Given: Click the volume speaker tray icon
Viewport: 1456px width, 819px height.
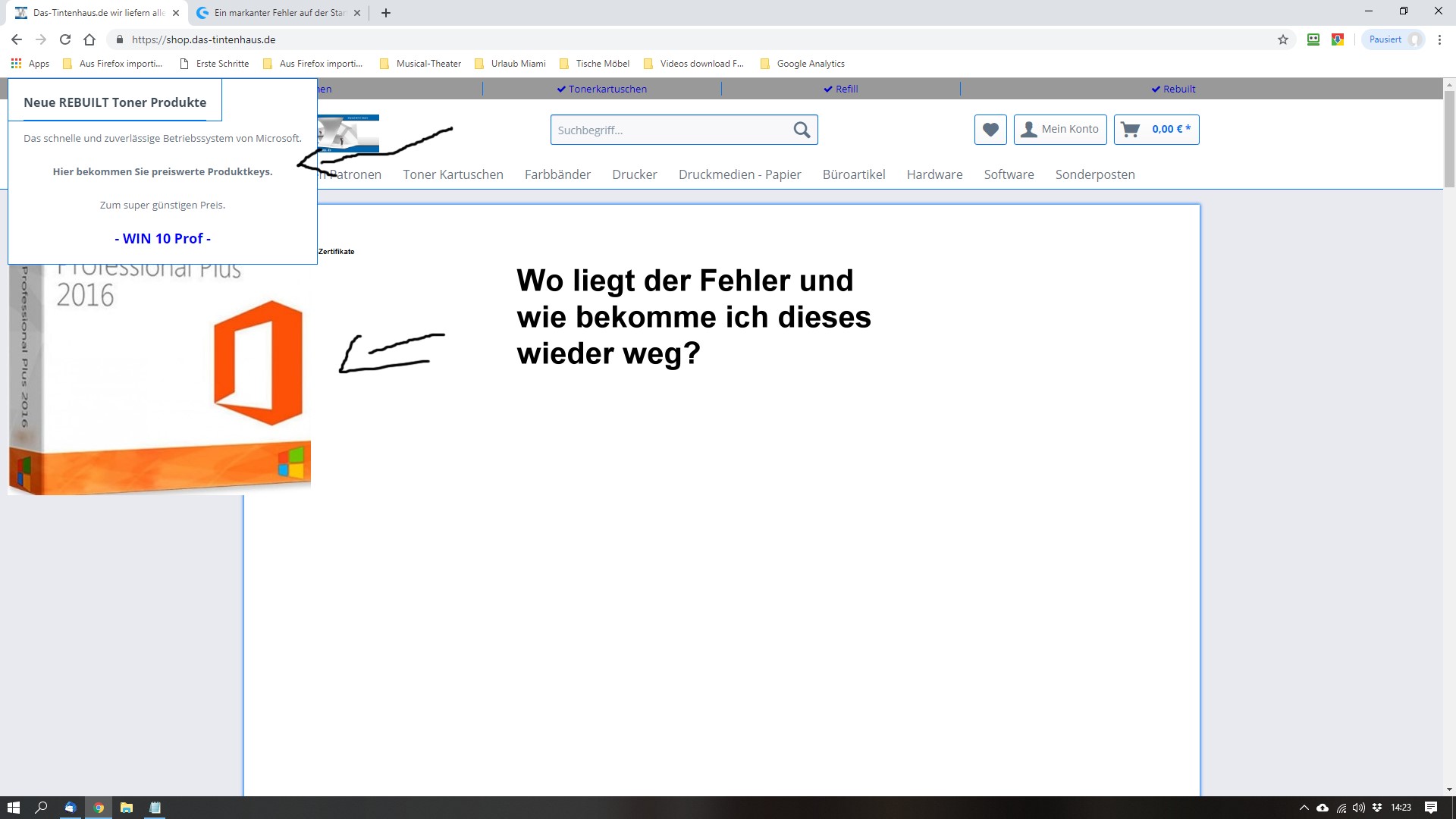Looking at the screenshot, I should (x=1359, y=808).
